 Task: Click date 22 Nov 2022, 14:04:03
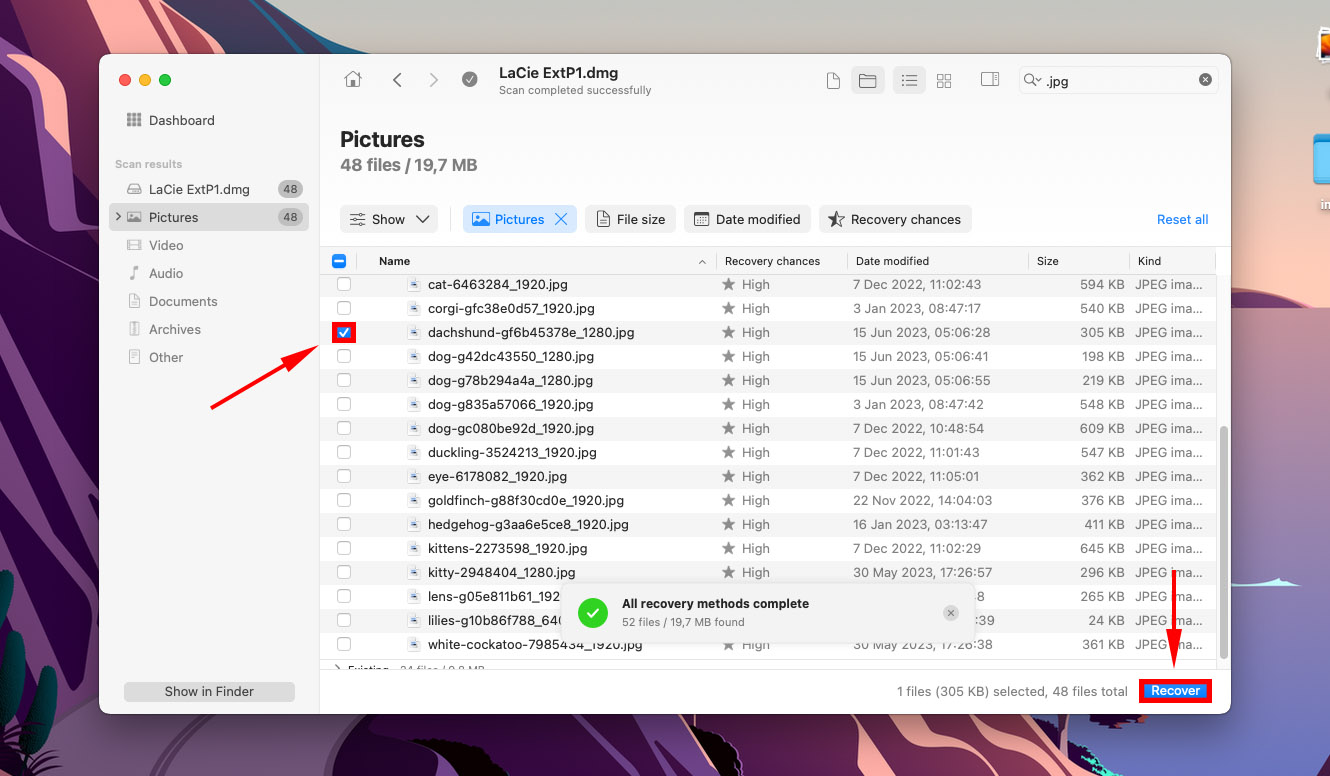point(923,500)
